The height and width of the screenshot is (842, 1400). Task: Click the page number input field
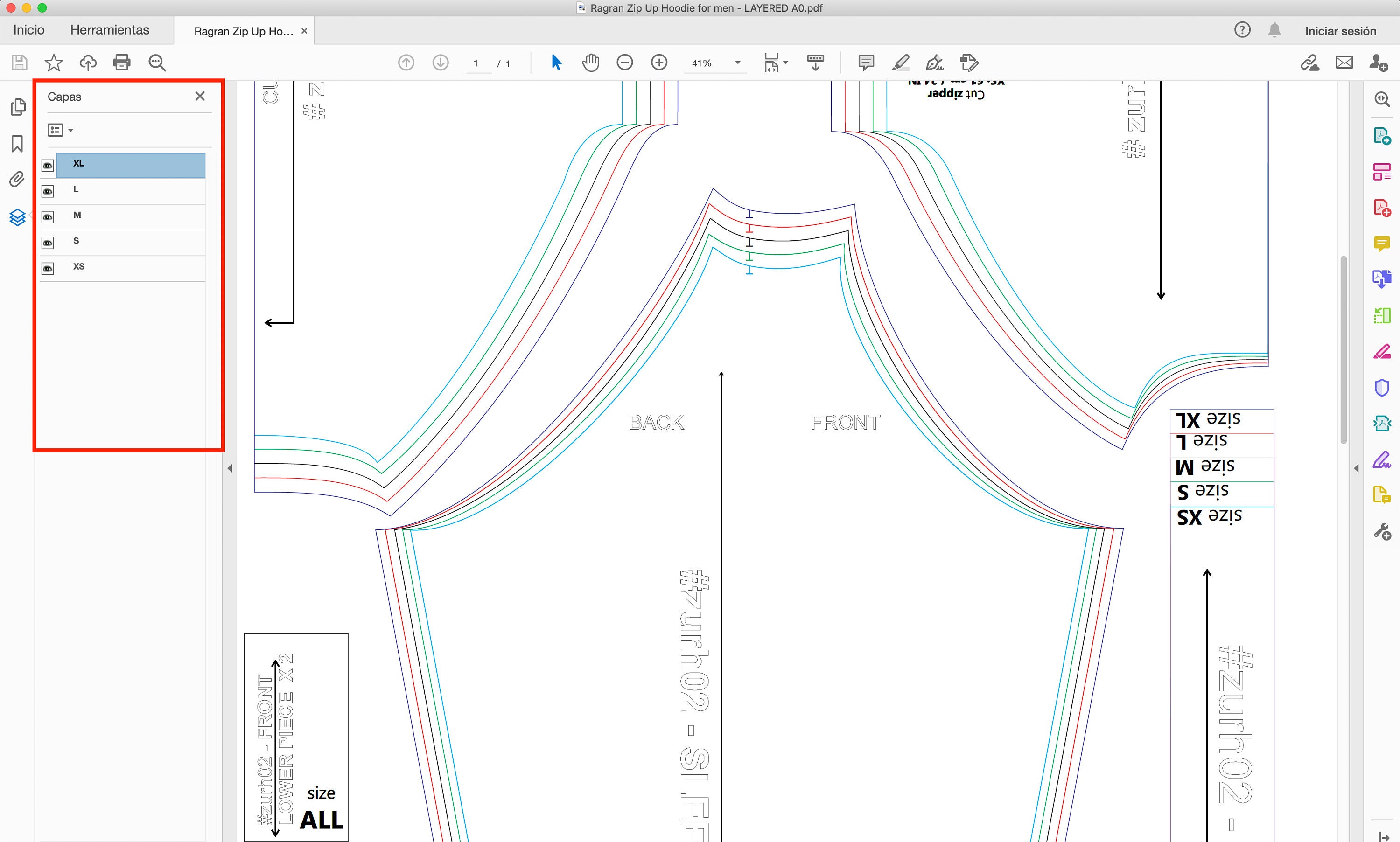click(476, 63)
